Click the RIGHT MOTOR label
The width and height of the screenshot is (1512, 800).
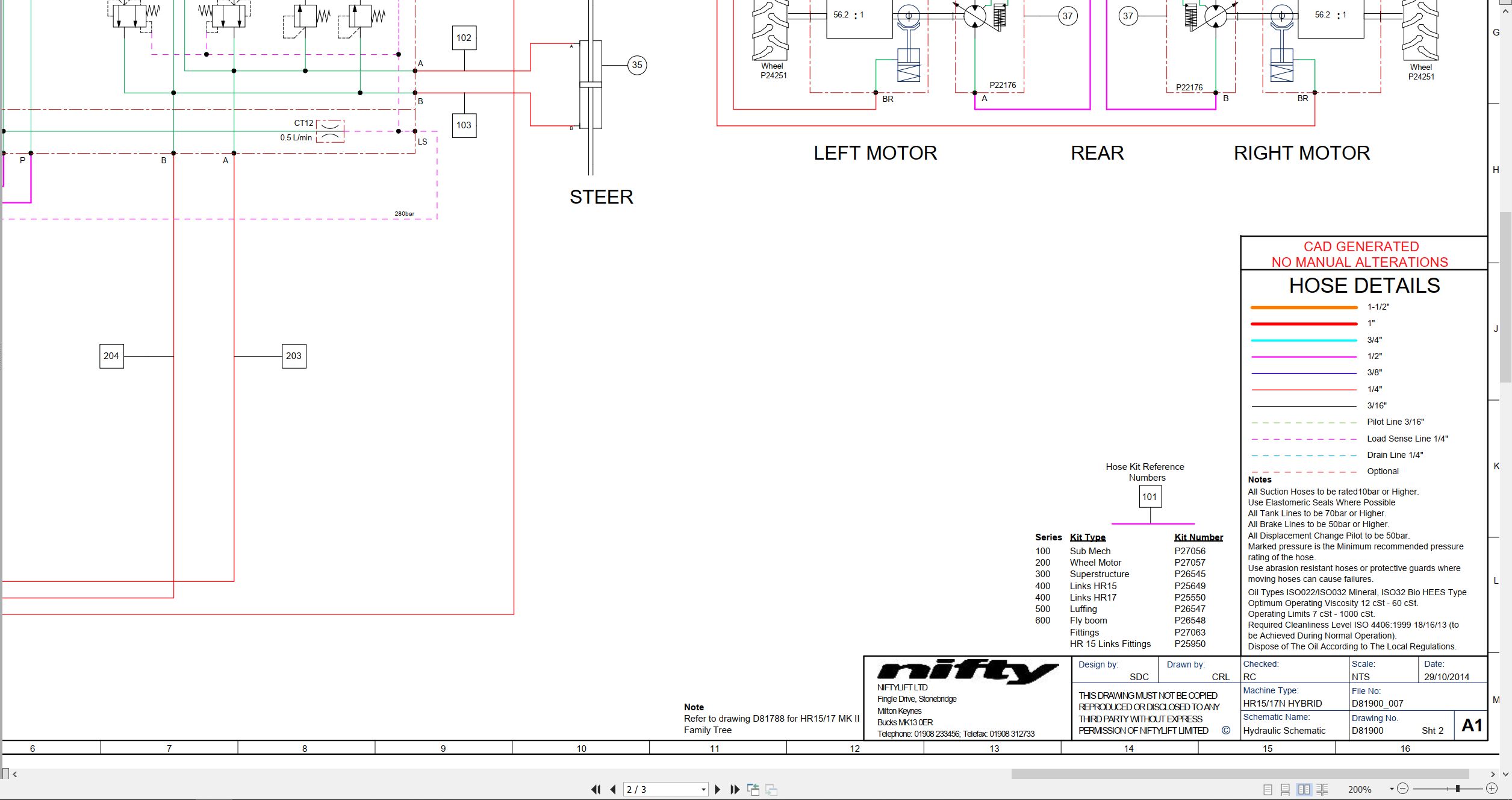(x=1302, y=153)
